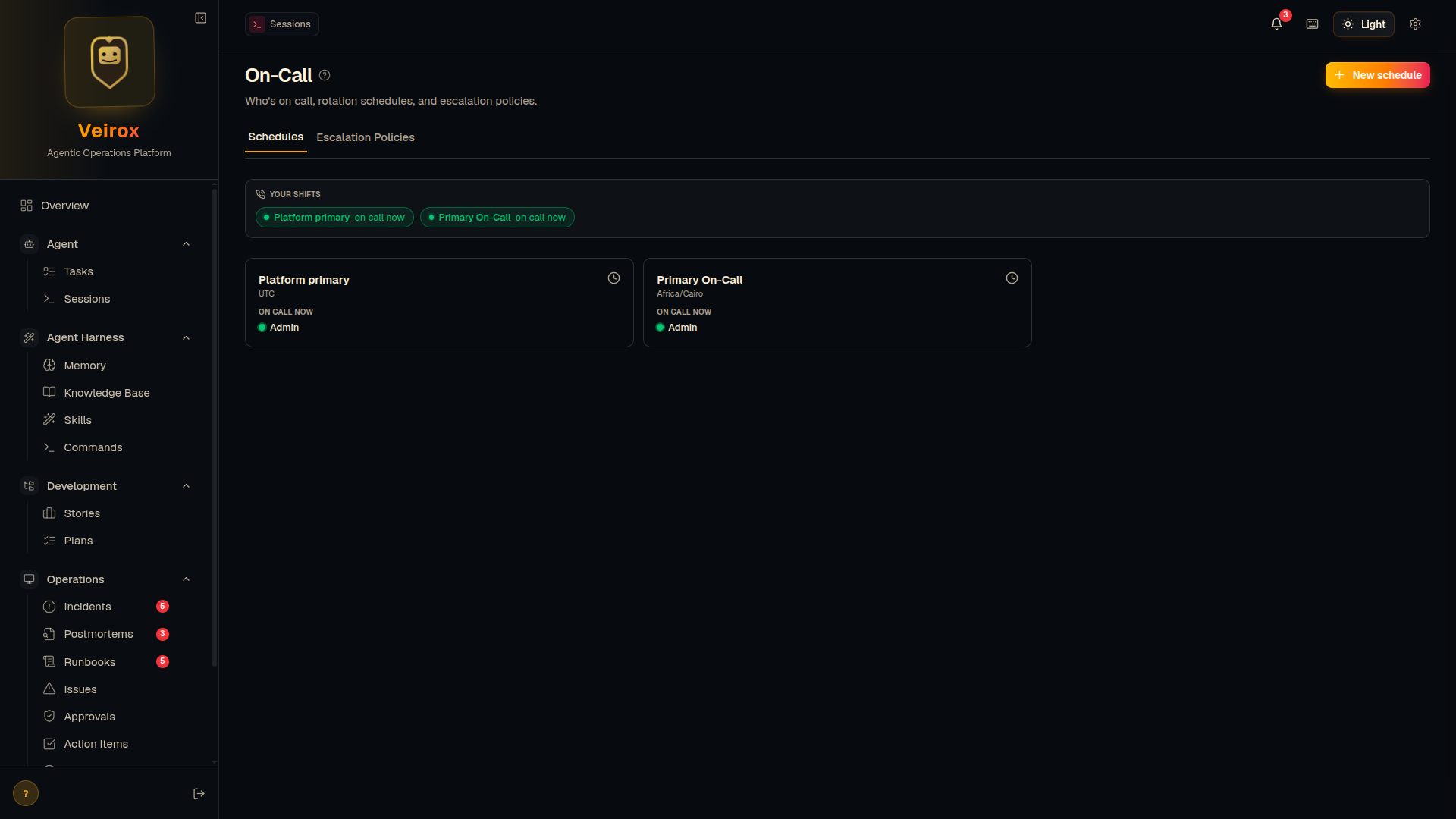Collapse the Operations section
Screen dimensions: 1456x819
186,579
